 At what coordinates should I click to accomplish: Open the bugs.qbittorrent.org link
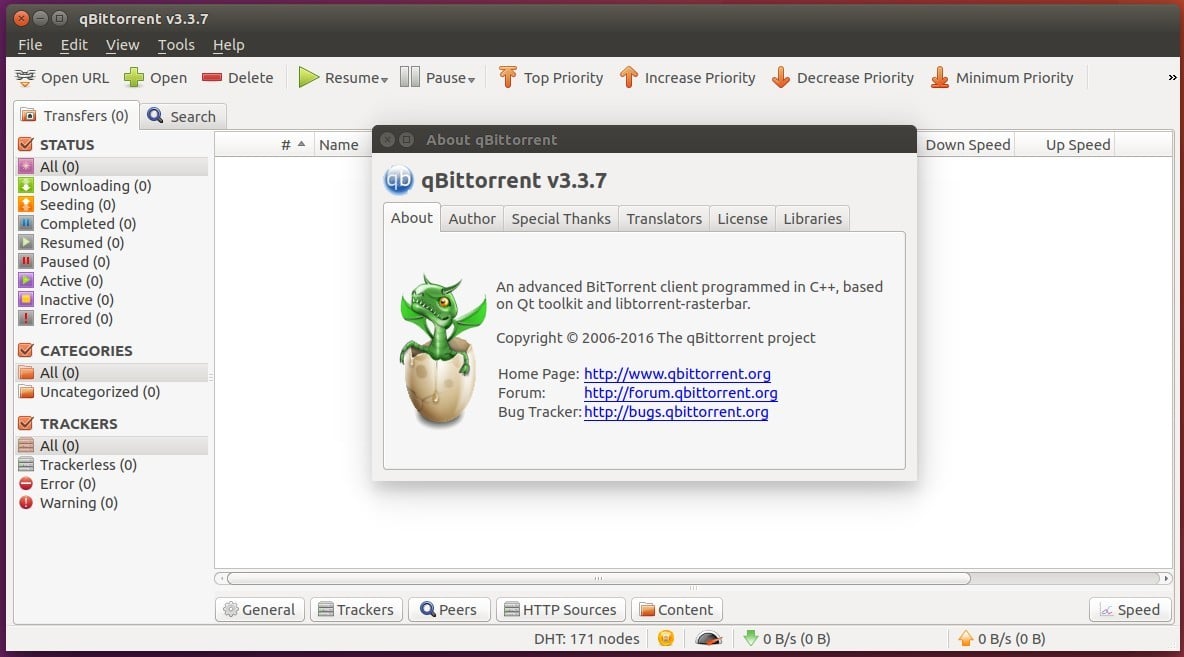[676, 412]
